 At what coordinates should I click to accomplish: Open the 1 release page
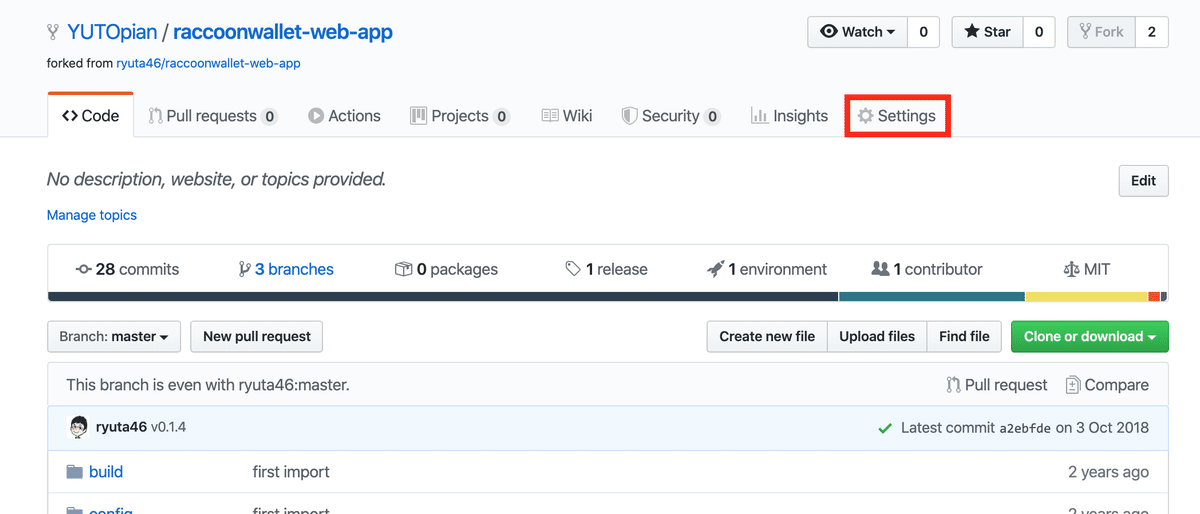(606, 269)
